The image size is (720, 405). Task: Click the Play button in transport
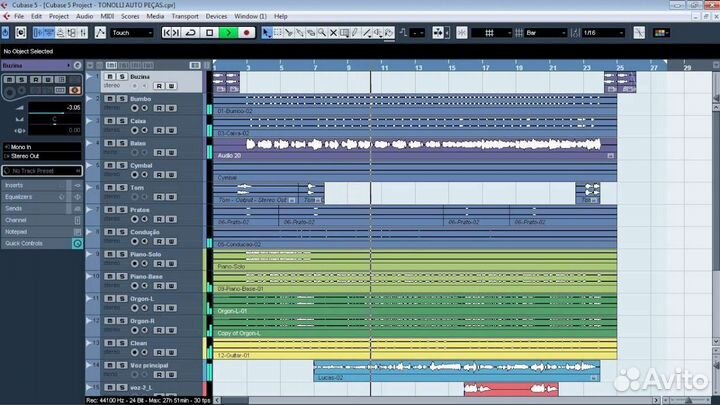click(228, 33)
